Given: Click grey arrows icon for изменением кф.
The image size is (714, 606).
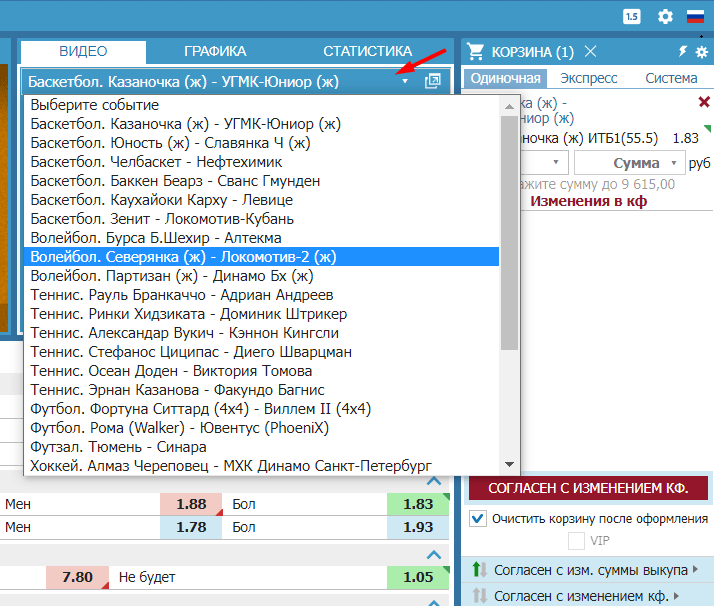Looking at the screenshot, I should [x=479, y=596].
